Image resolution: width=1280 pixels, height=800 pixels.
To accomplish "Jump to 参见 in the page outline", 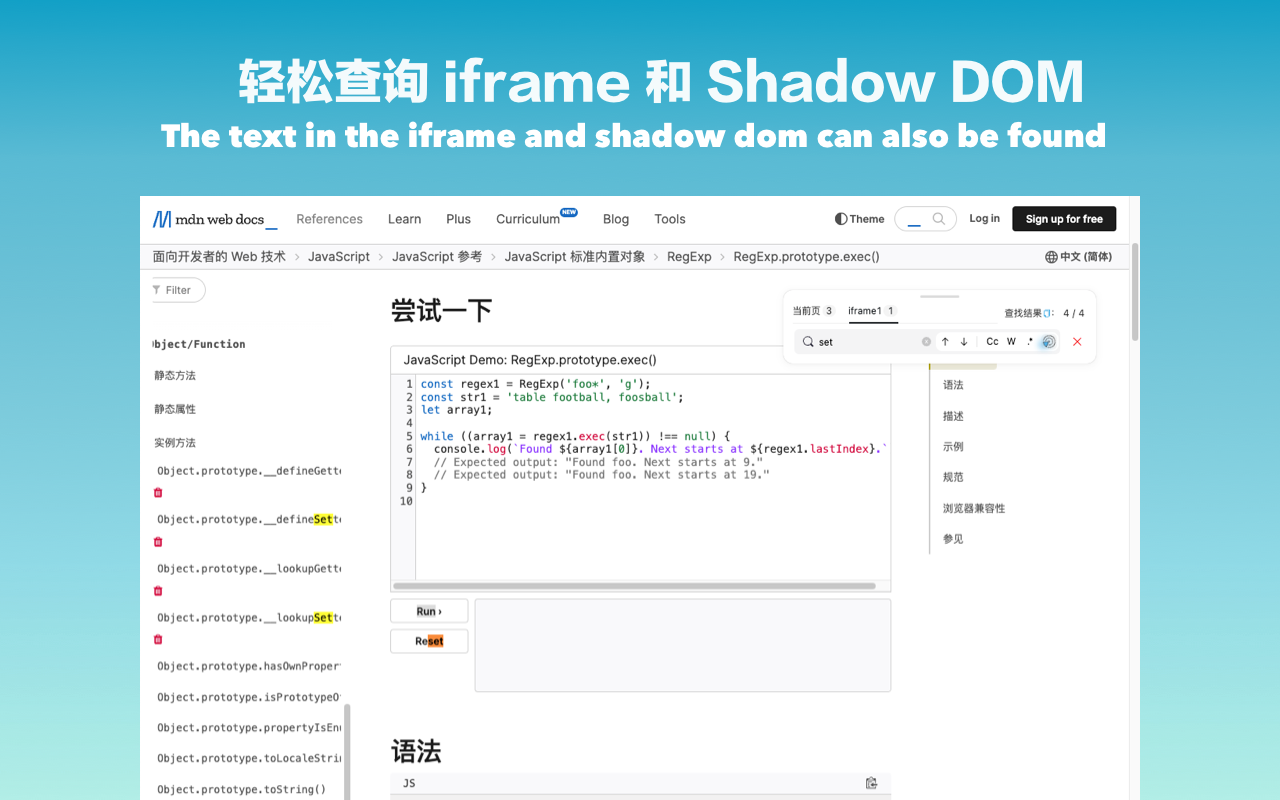I will (953, 539).
